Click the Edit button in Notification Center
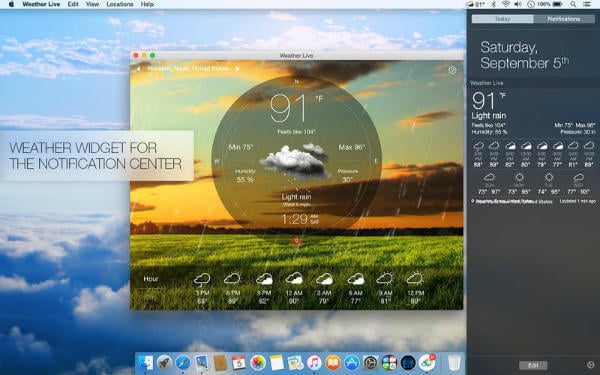The width and height of the screenshot is (600, 375). click(533, 365)
